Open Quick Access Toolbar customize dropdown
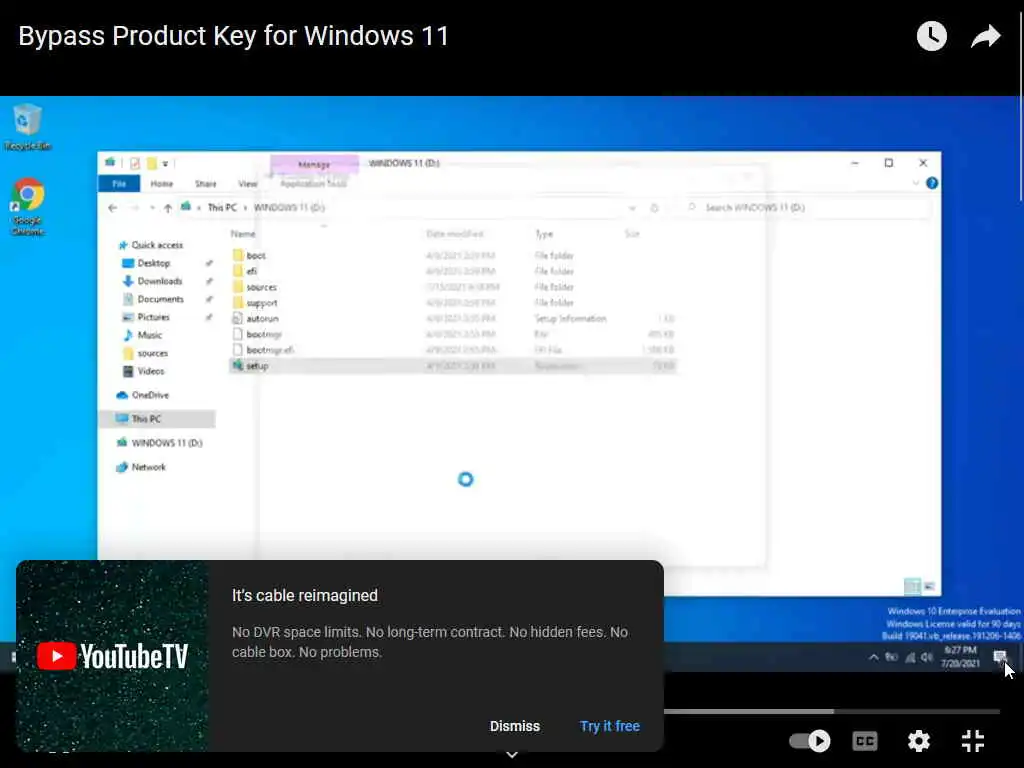 pos(165,163)
